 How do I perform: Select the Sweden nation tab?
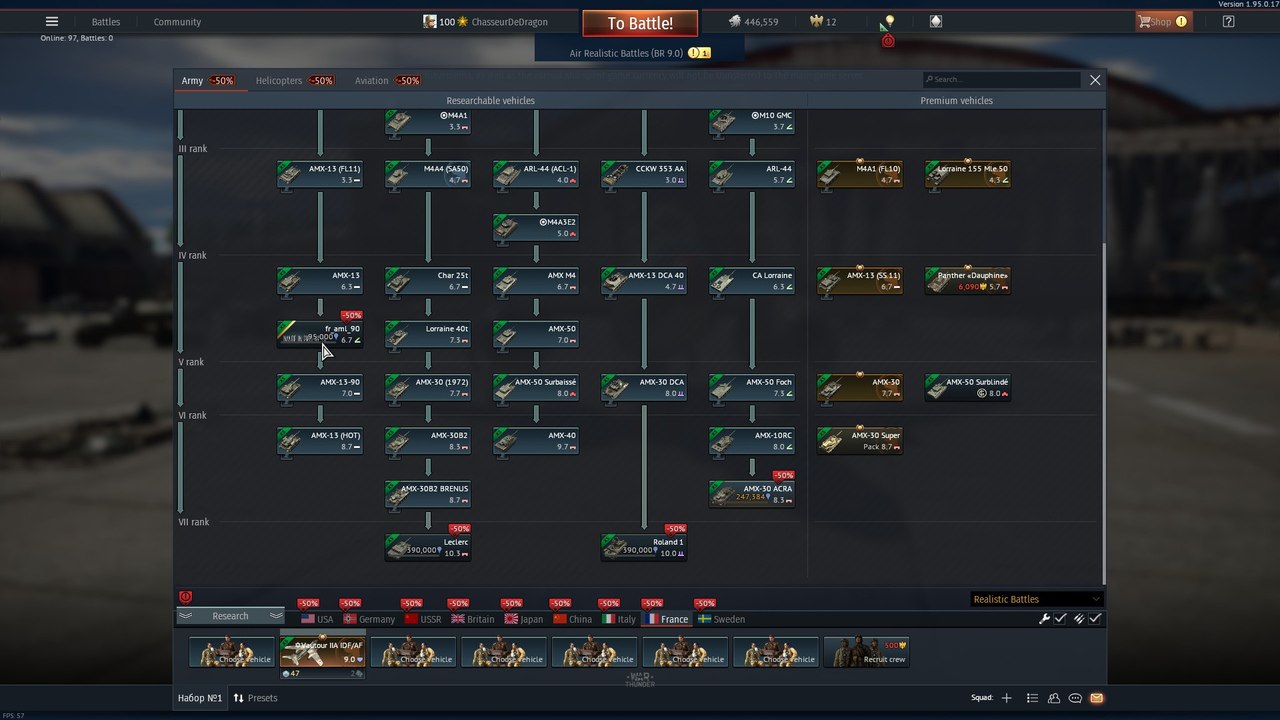coord(721,619)
